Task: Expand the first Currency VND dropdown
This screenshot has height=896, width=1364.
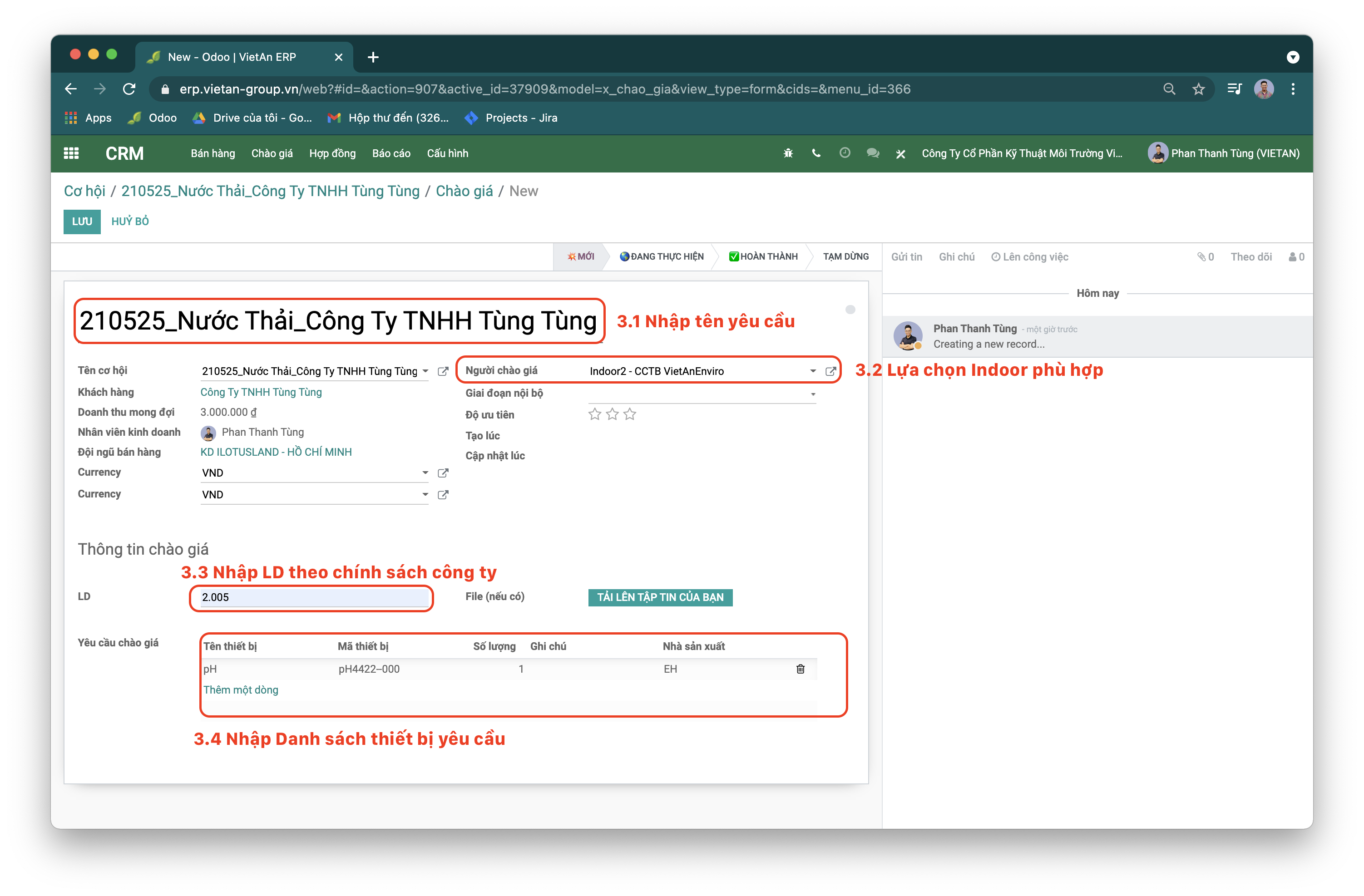Action: pos(425,473)
